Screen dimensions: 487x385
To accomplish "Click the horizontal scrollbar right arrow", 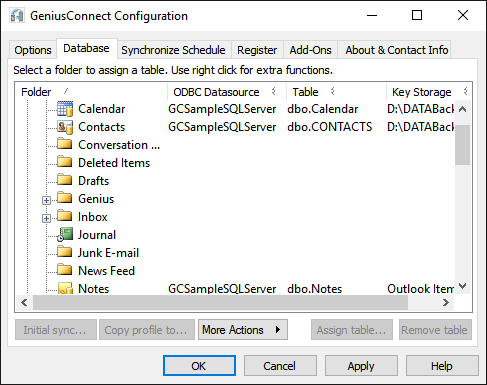I will [x=446, y=302].
